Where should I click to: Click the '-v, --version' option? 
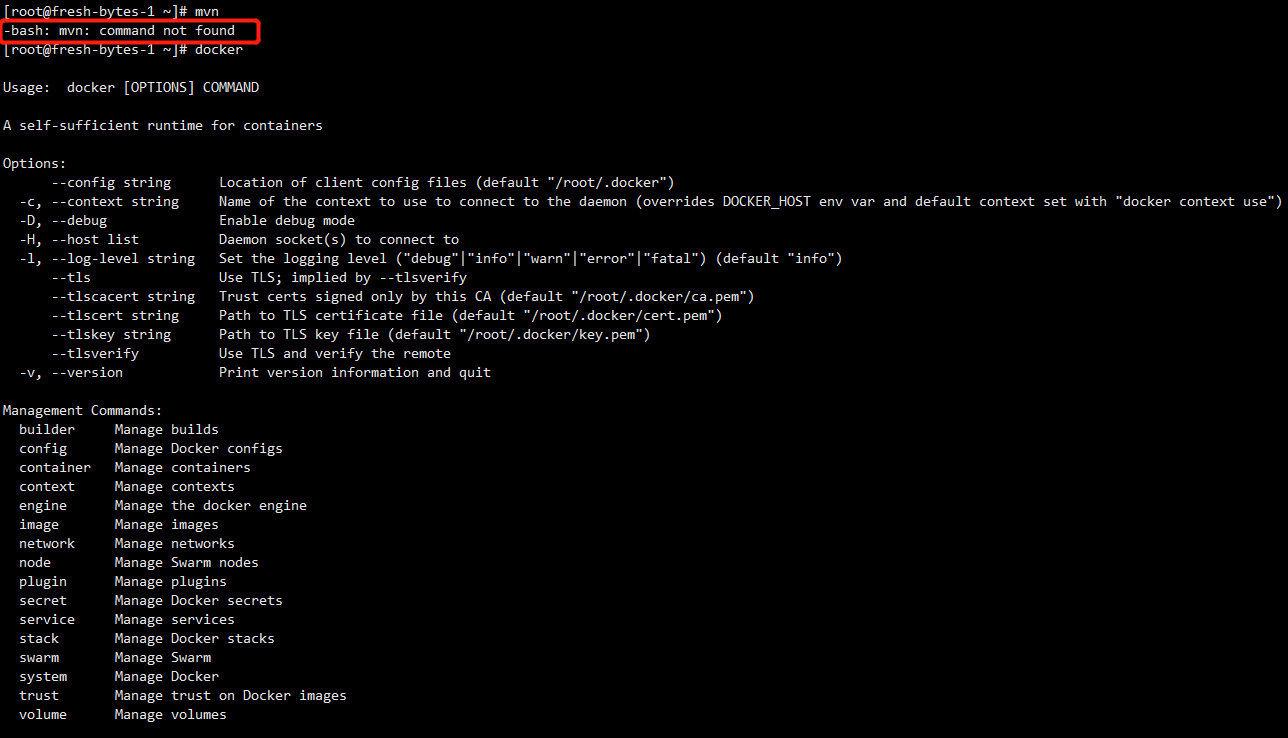[x=71, y=373]
